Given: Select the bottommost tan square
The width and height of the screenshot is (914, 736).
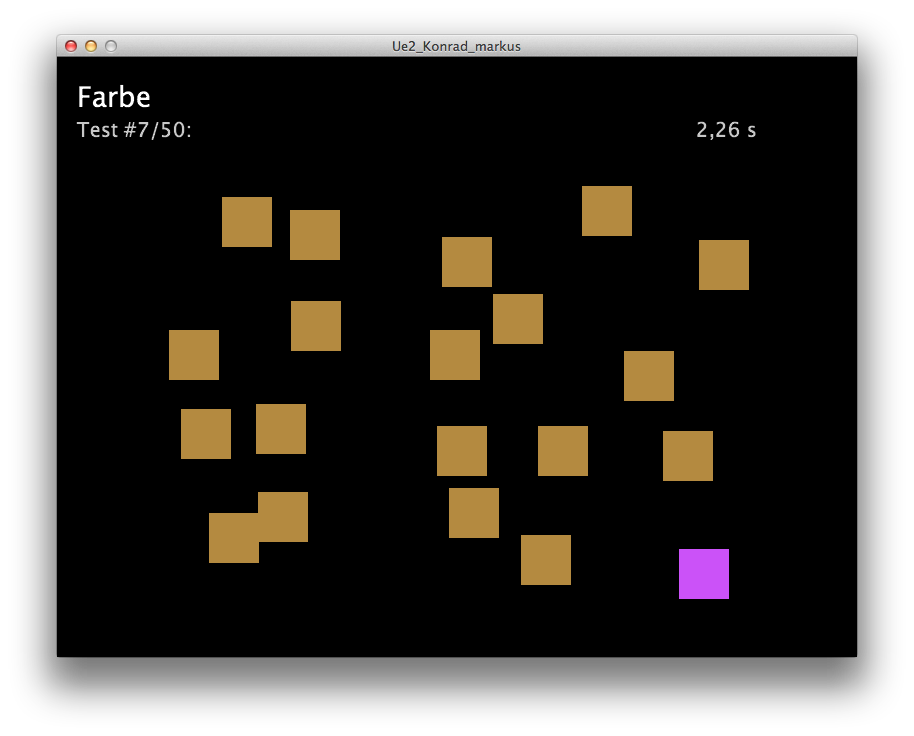Looking at the screenshot, I should click(x=545, y=560).
